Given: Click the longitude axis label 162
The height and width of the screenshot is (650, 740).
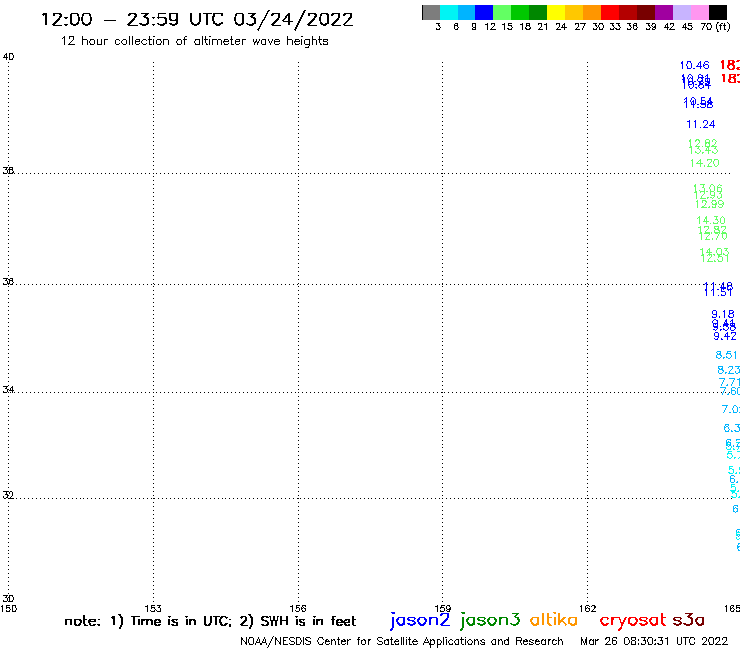Looking at the screenshot, I should click(x=588, y=609).
